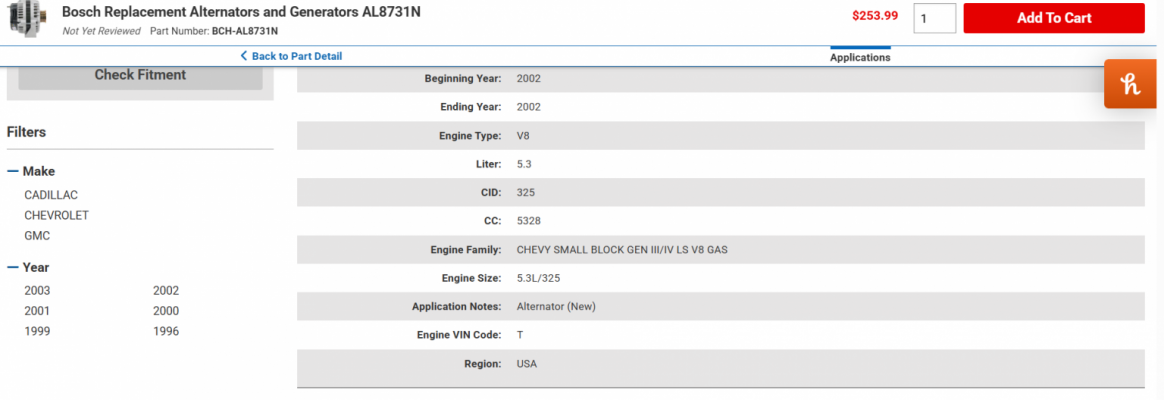Click the Check Fitment button

pyautogui.click(x=140, y=75)
